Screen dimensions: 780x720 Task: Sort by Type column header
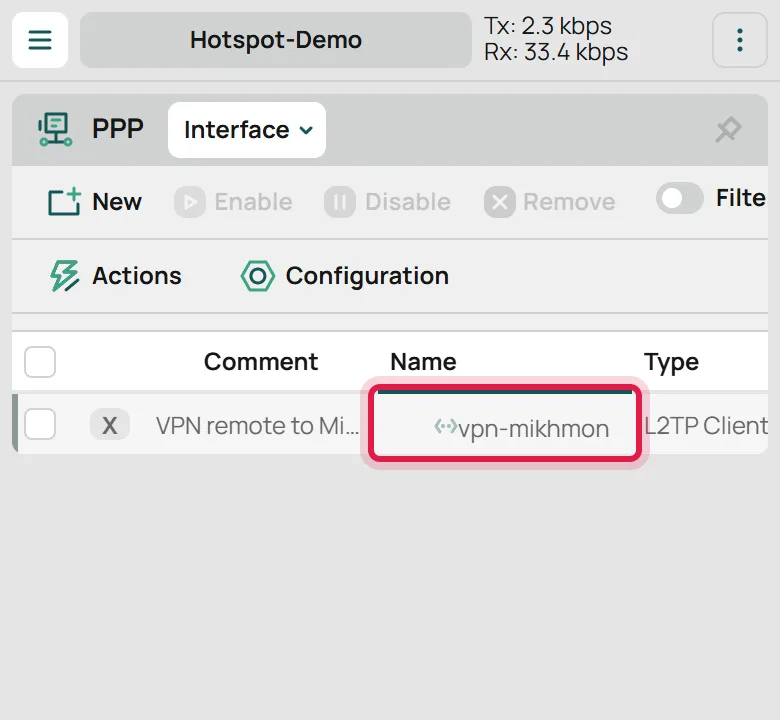coord(672,363)
